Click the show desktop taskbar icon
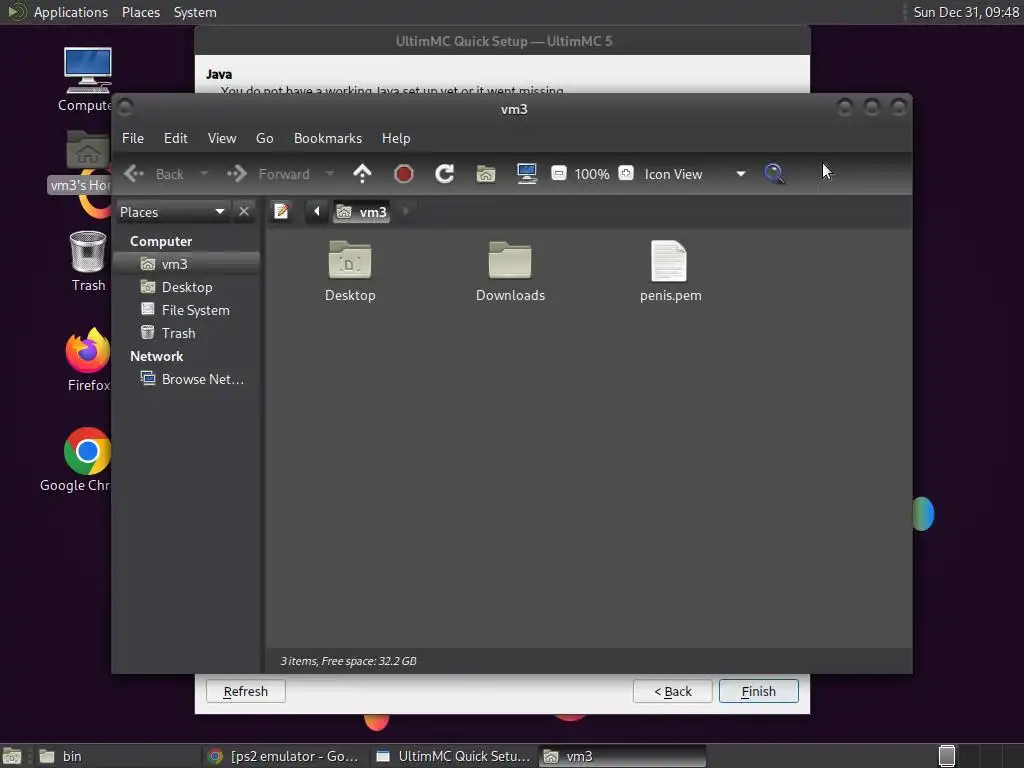The width and height of the screenshot is (1024, 768). (x=12, y=756)
